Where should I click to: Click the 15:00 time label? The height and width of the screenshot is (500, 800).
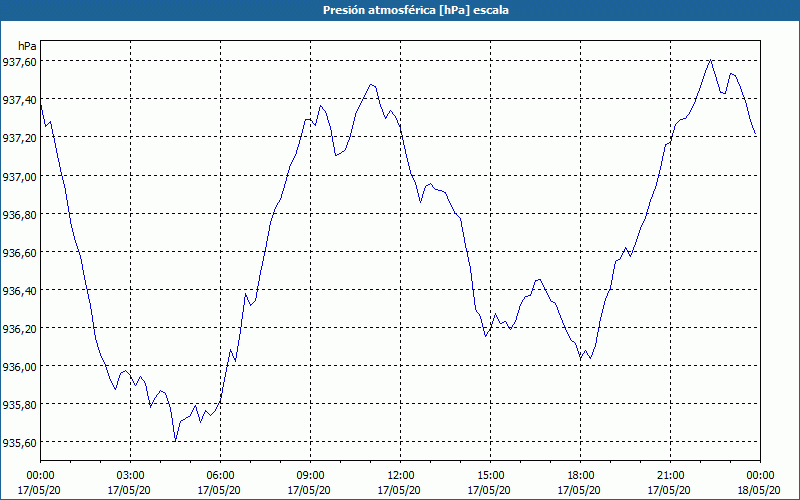tap(490, 476)
